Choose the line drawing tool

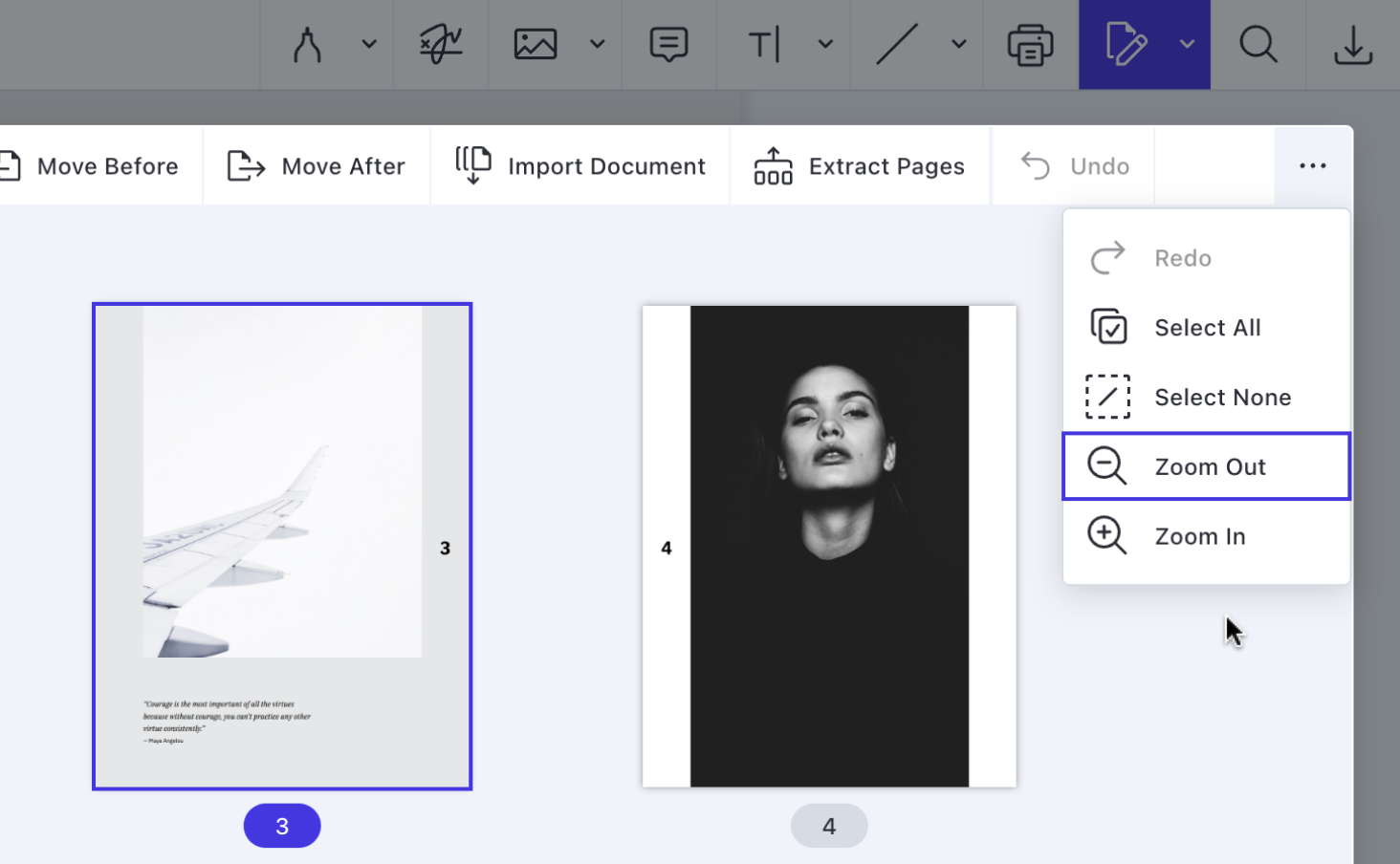click(x=897, y=45)
